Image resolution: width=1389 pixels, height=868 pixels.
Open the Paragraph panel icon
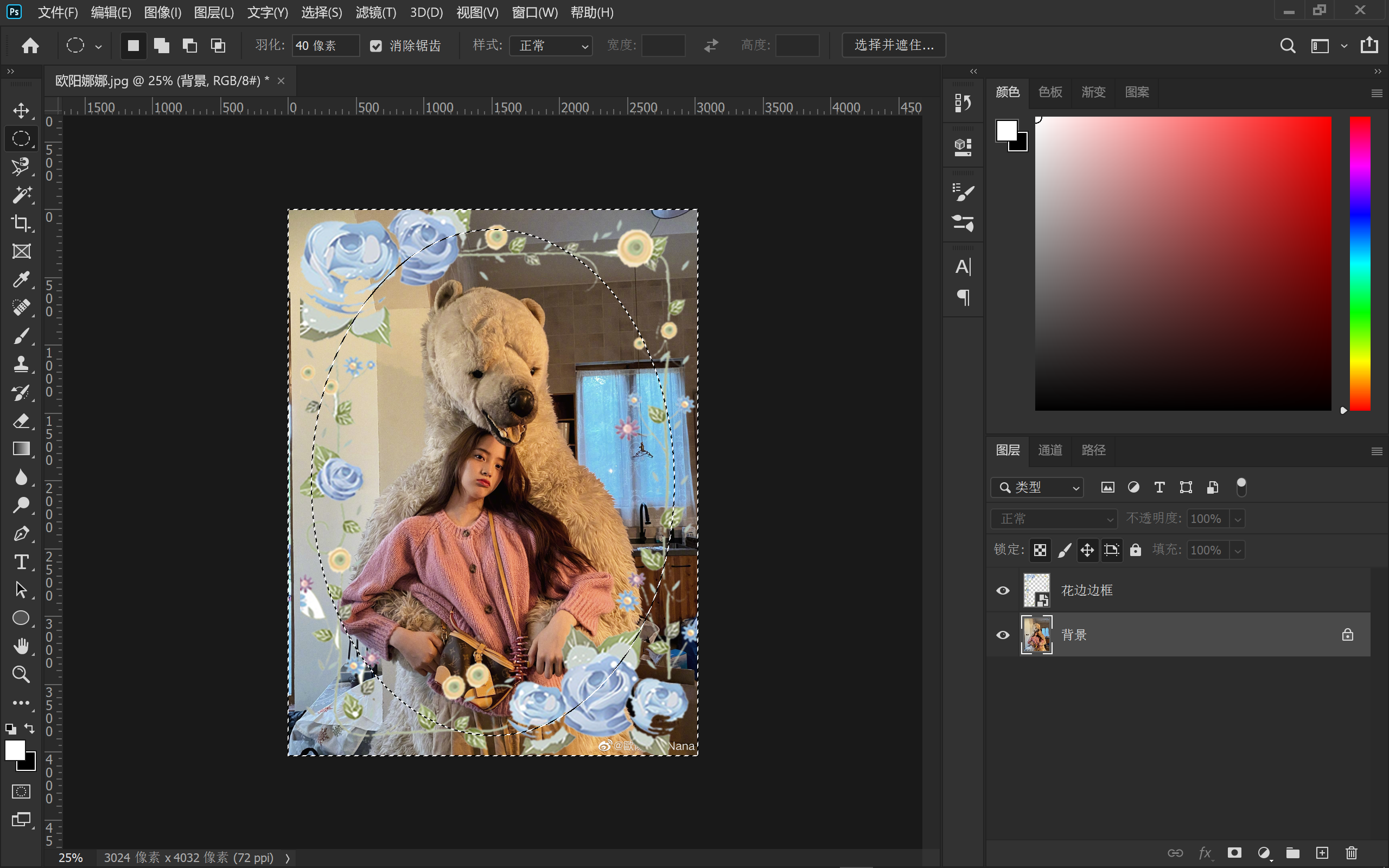click(x=963, y=297)
